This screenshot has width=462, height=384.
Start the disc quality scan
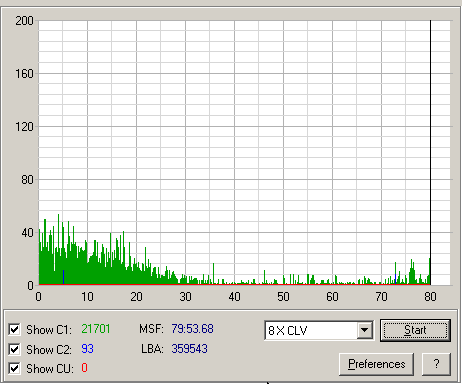[415, 330]
